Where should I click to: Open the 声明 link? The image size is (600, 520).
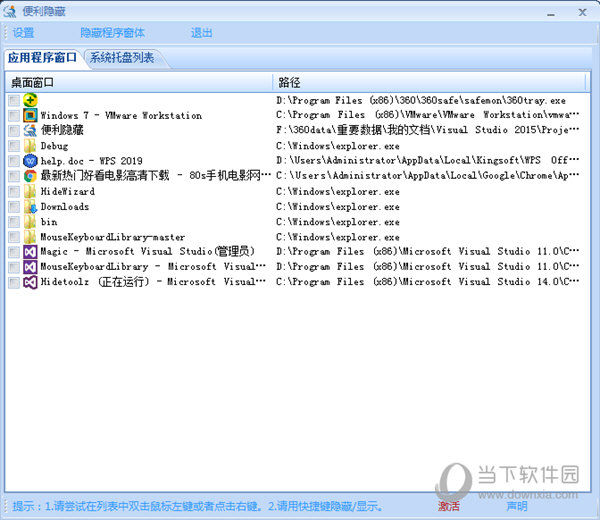coord(517,506)
